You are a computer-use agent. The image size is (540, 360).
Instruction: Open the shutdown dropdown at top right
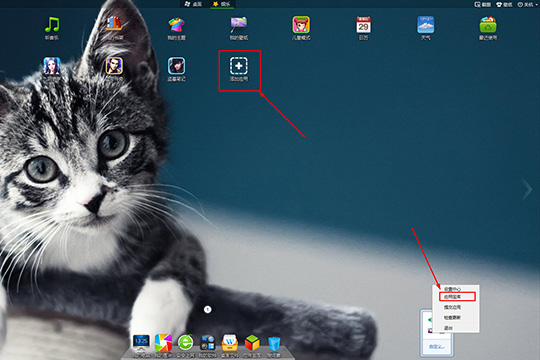tap(527, 4)
